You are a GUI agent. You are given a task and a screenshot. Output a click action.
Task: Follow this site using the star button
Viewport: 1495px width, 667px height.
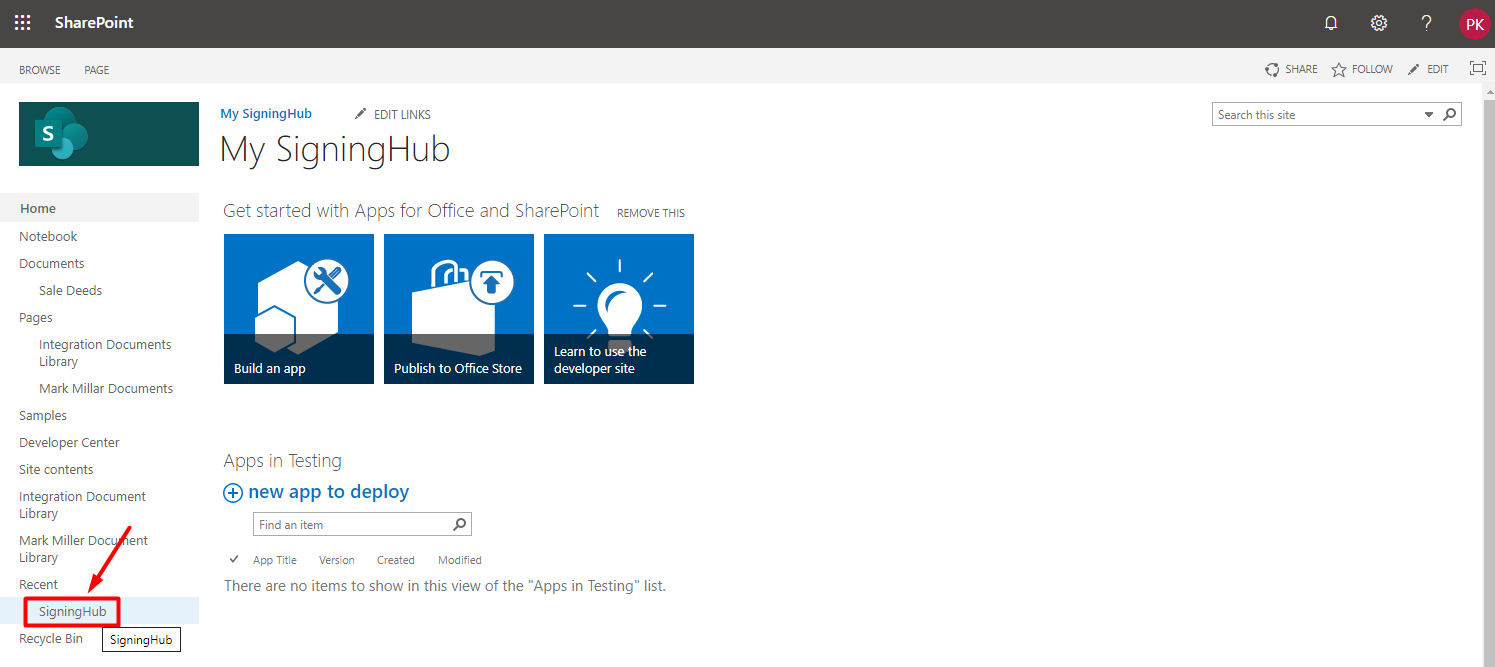pyautogui.click(x=1361, y=69)
